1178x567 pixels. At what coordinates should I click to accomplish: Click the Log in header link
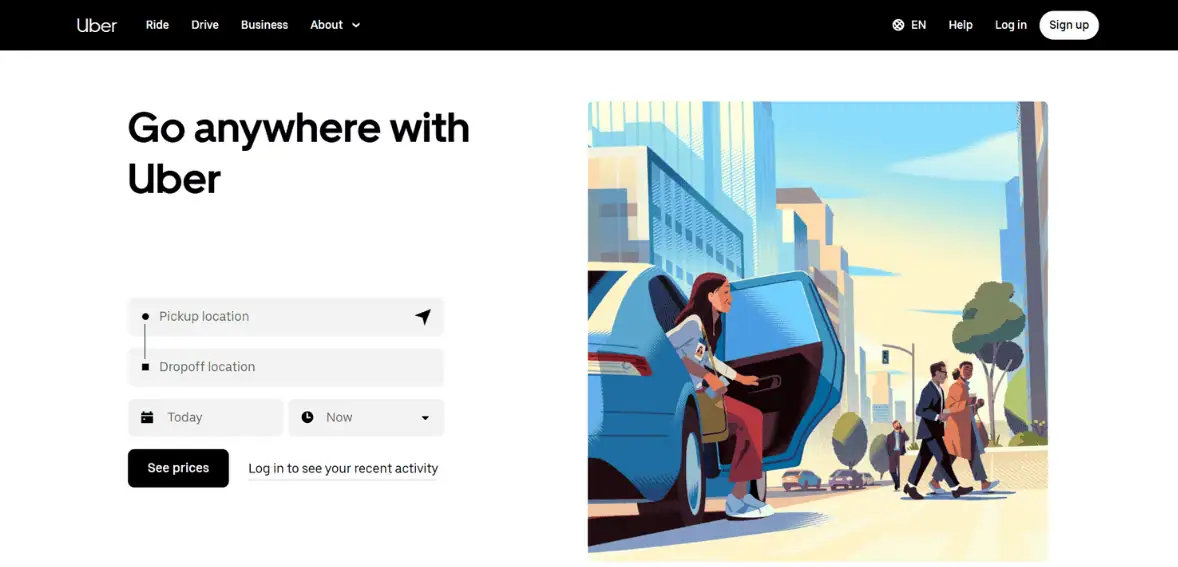pyautogui.click(x=1010, y=25)
